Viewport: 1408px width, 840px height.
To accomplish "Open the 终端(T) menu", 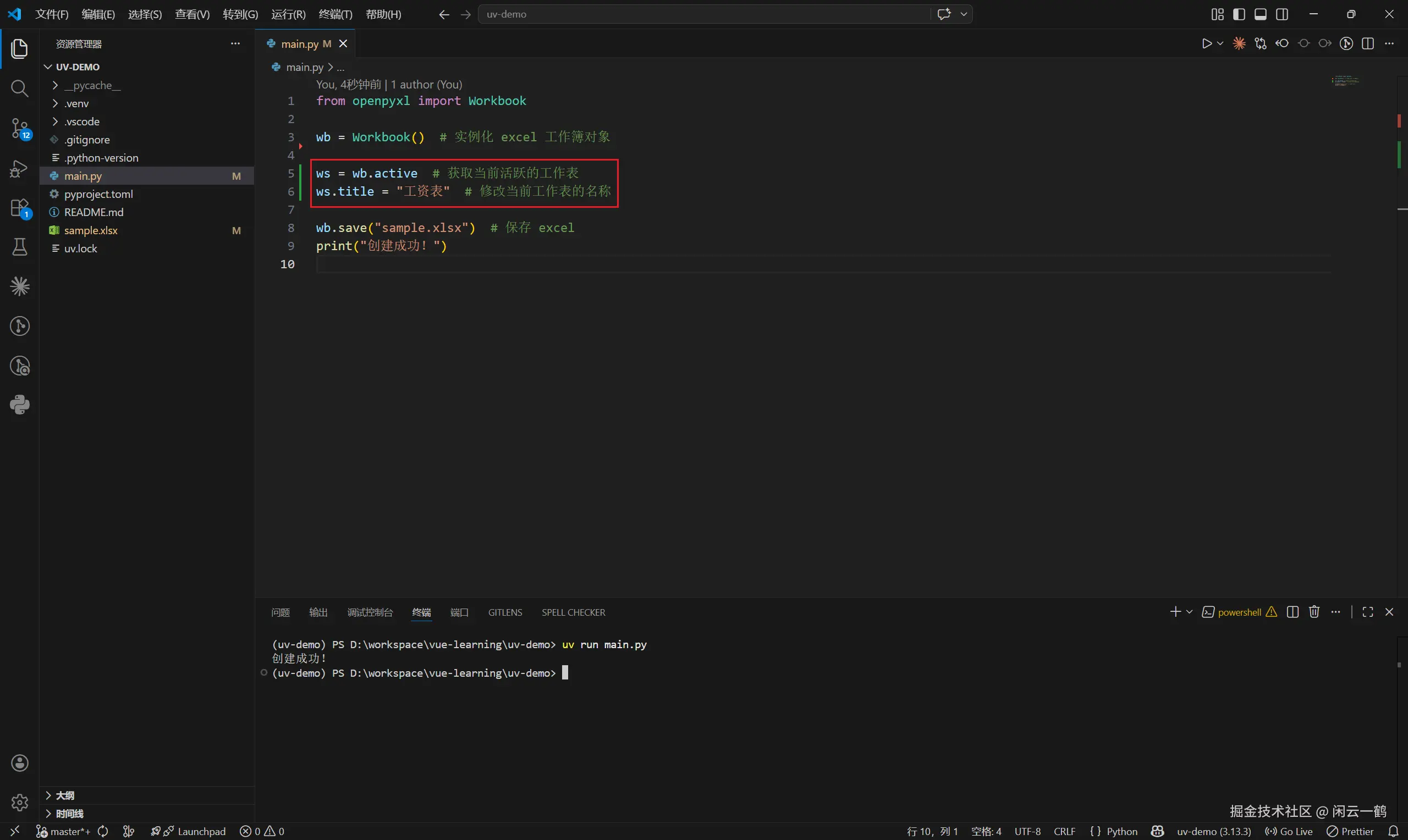I will pyautogui.click(x=335, y=14).
